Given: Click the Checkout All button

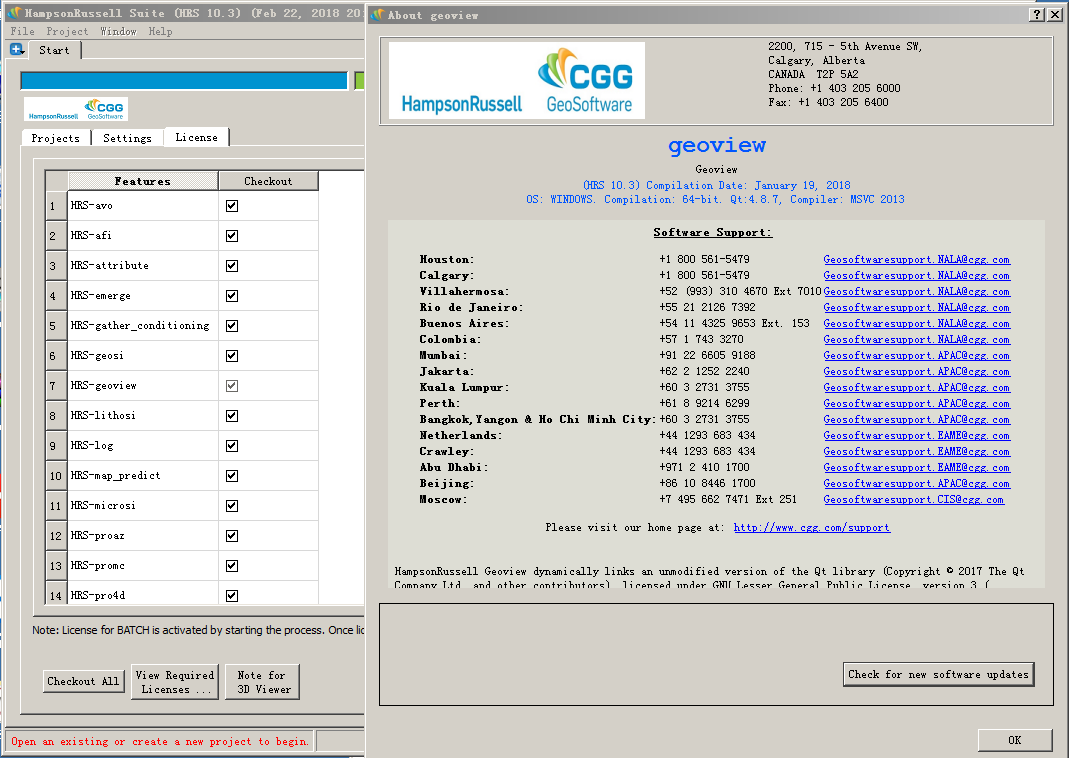Looking at the screenshot, I should tap(83, 681).
